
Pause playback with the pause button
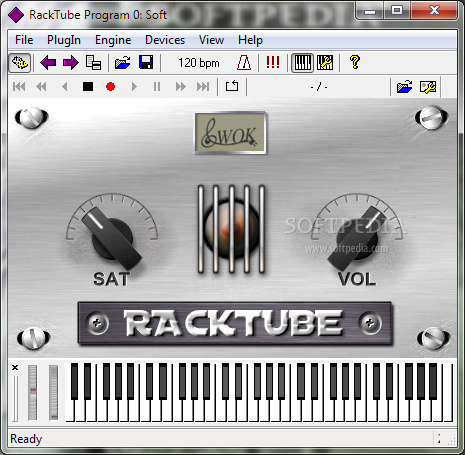(157, 87)
